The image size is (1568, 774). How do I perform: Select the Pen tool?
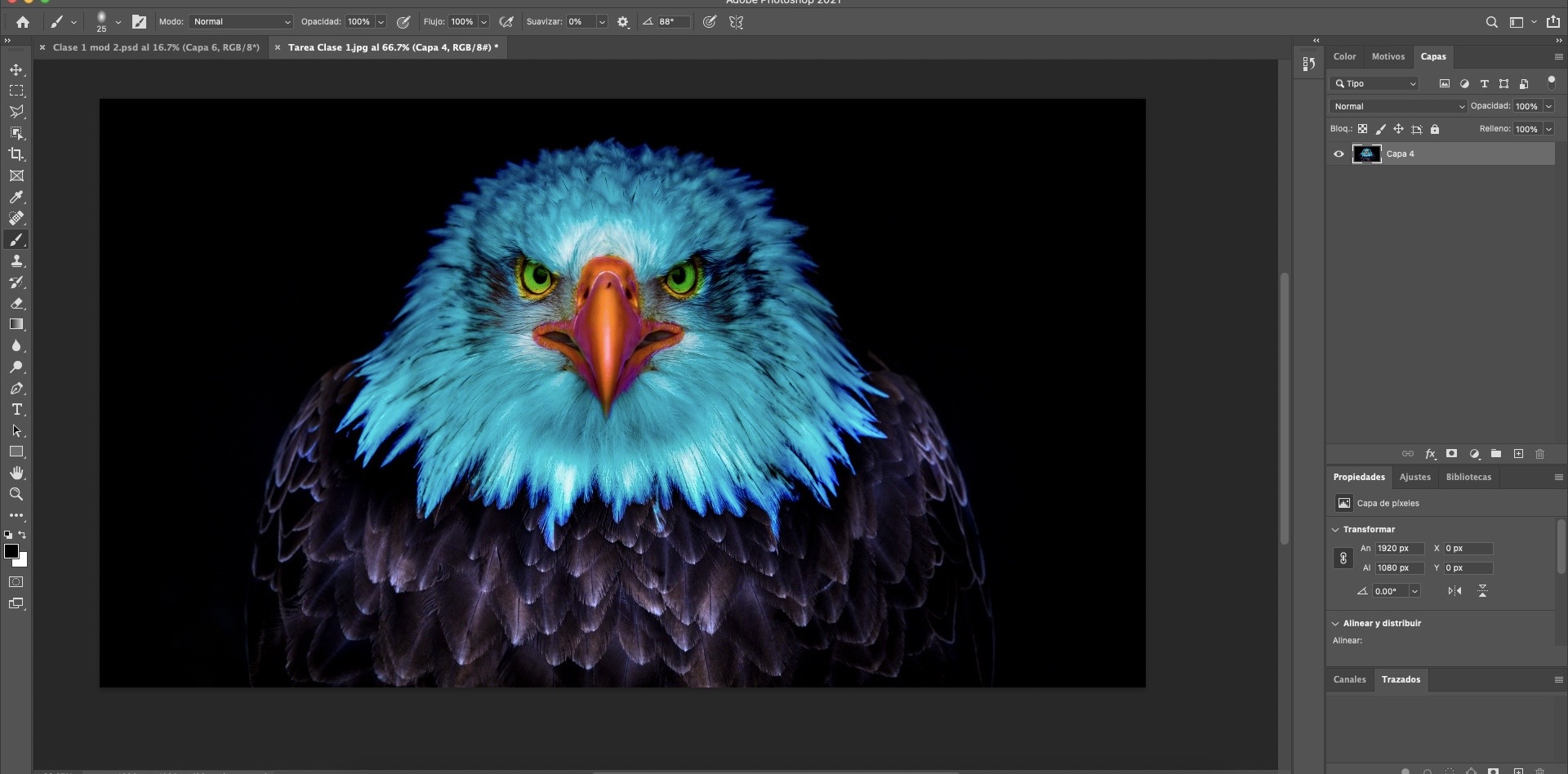point(16,388)
